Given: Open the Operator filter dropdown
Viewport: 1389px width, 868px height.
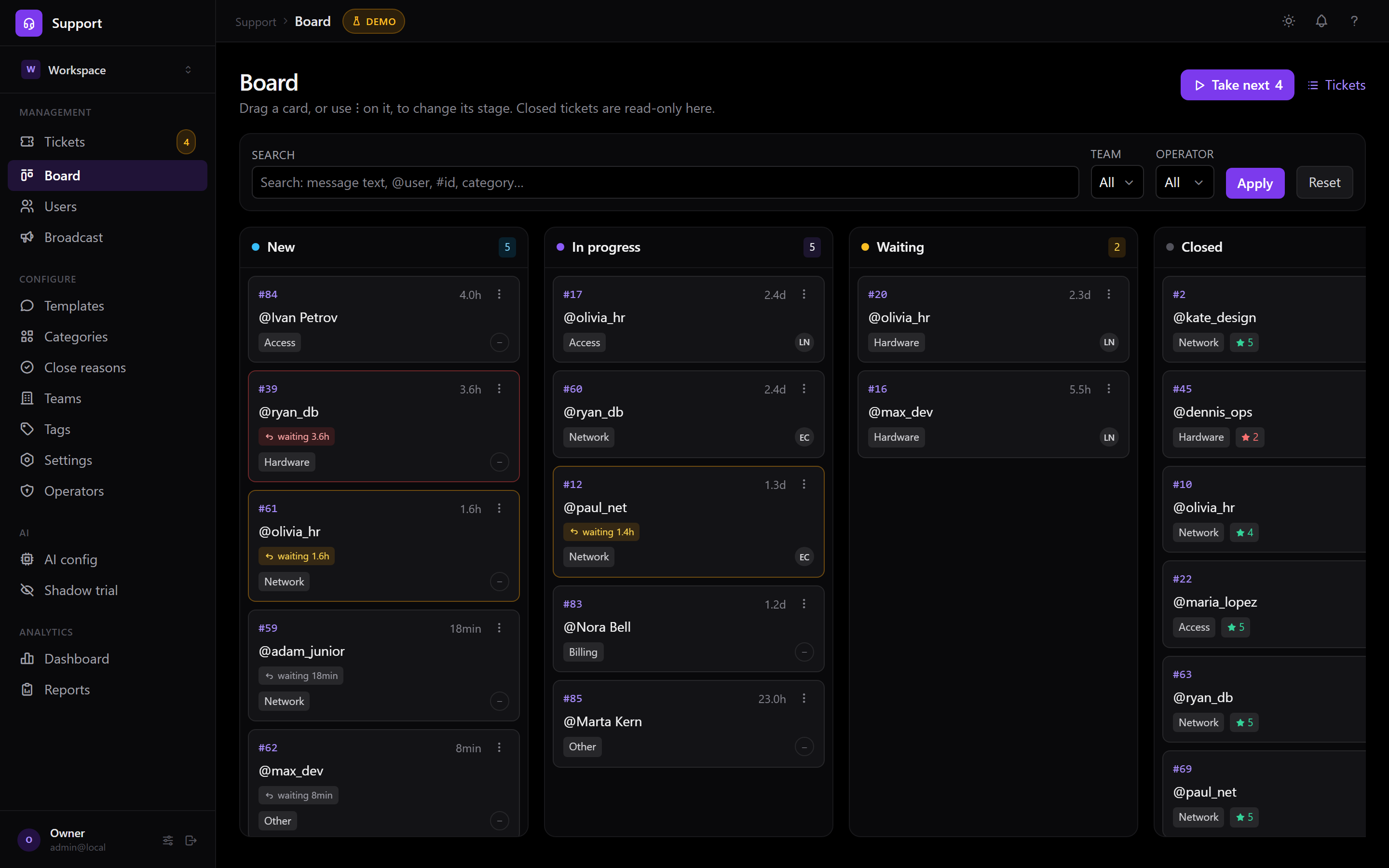Looking at the screenshot, I should point(1184,183).
